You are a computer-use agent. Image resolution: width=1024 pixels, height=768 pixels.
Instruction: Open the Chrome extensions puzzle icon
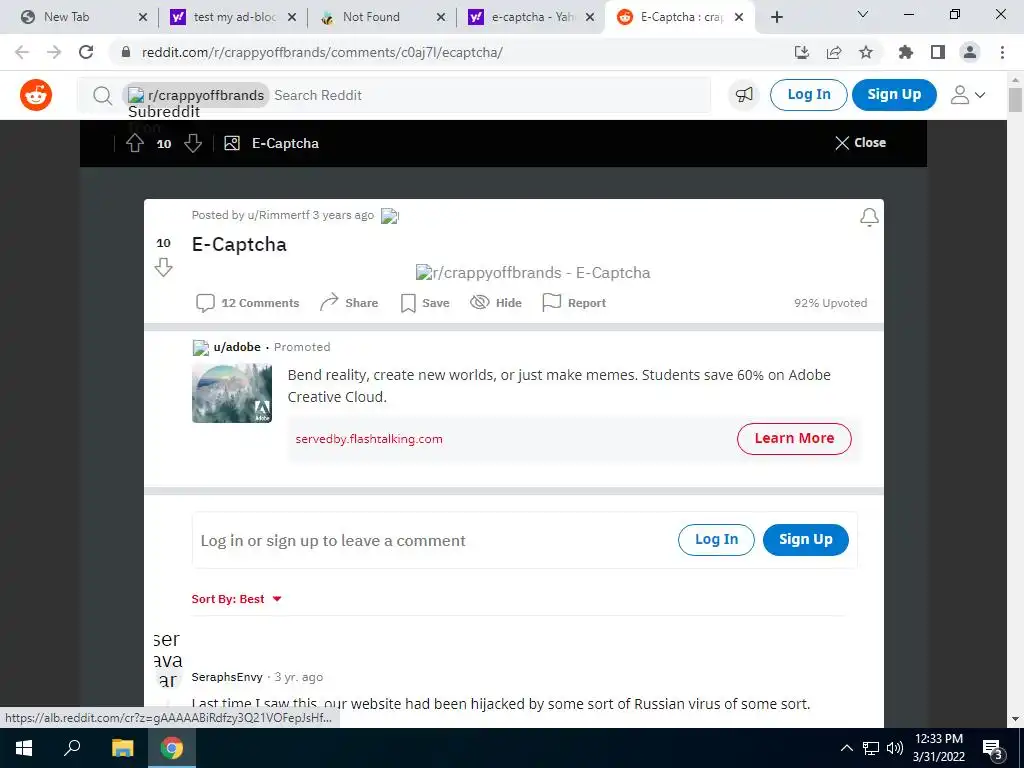pos(906,52)
